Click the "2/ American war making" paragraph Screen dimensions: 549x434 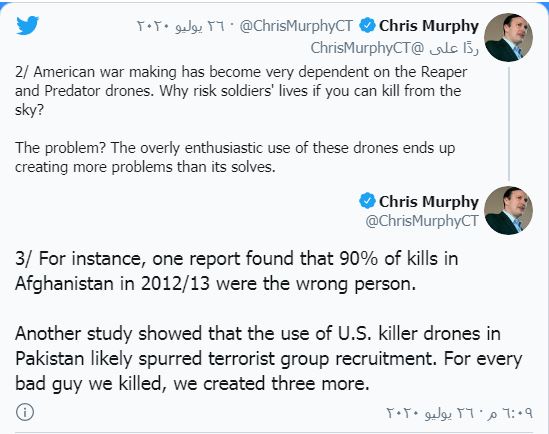242,91
